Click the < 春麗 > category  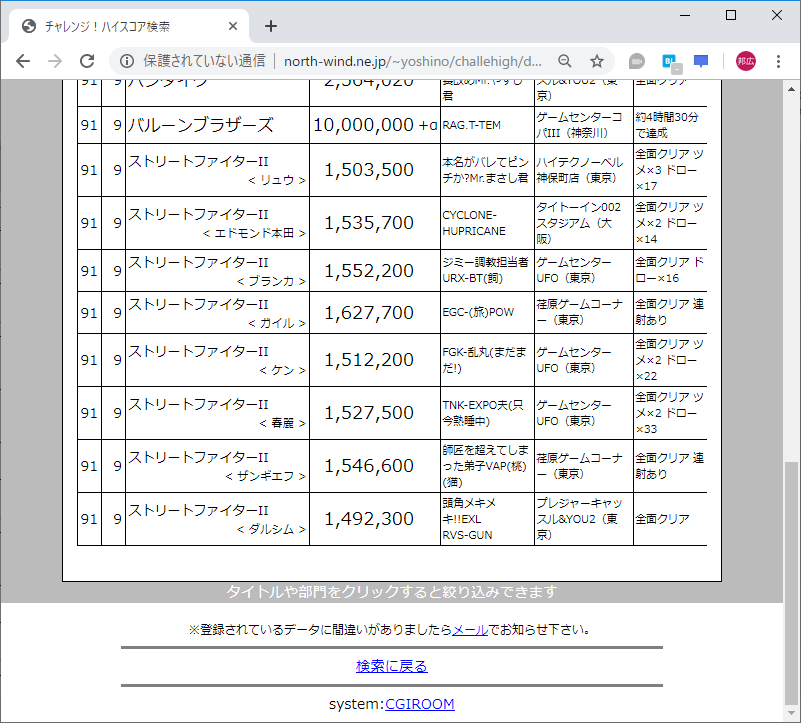coord(282,423)
